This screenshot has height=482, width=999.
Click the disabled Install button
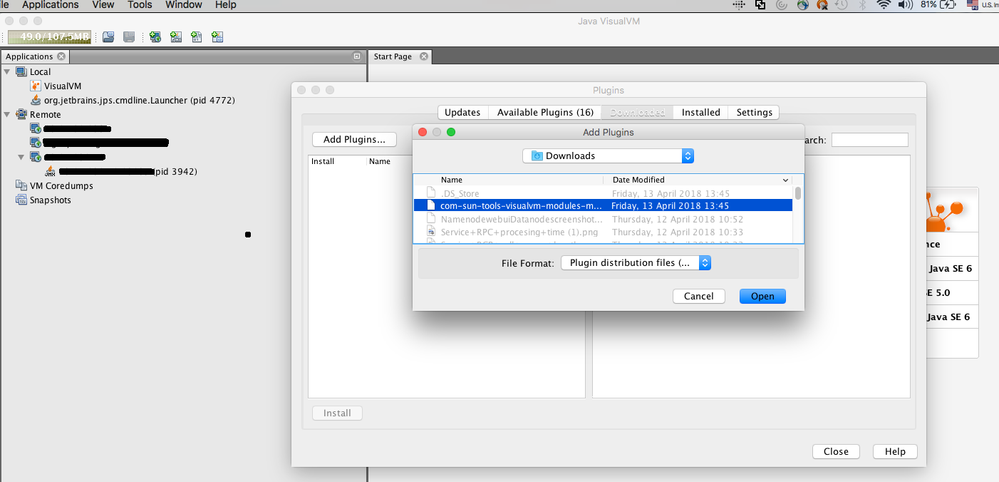tap(337, 413)
